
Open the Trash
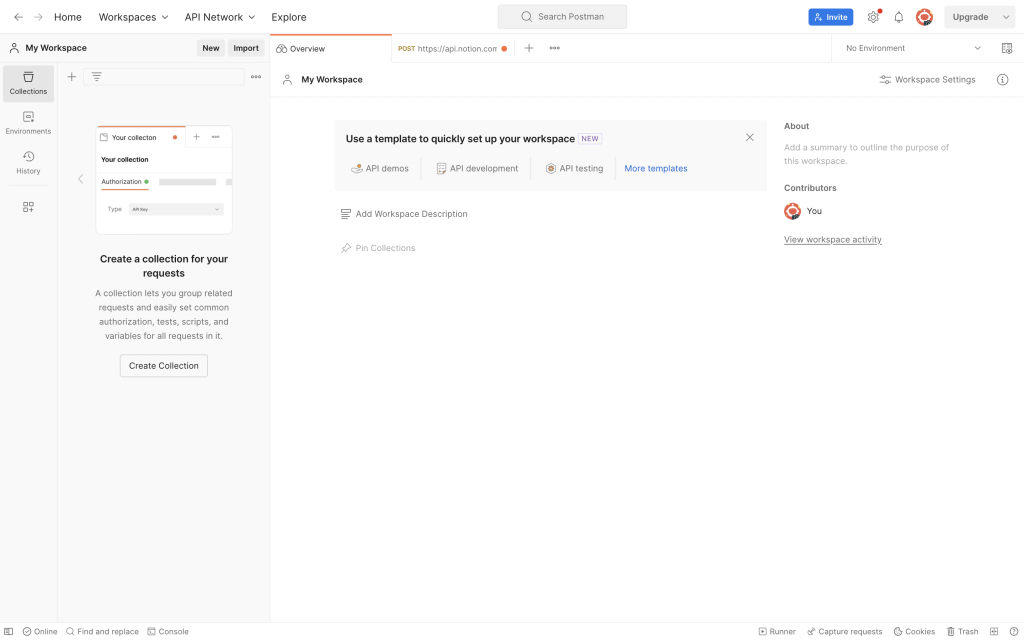(x=963, y=632)
